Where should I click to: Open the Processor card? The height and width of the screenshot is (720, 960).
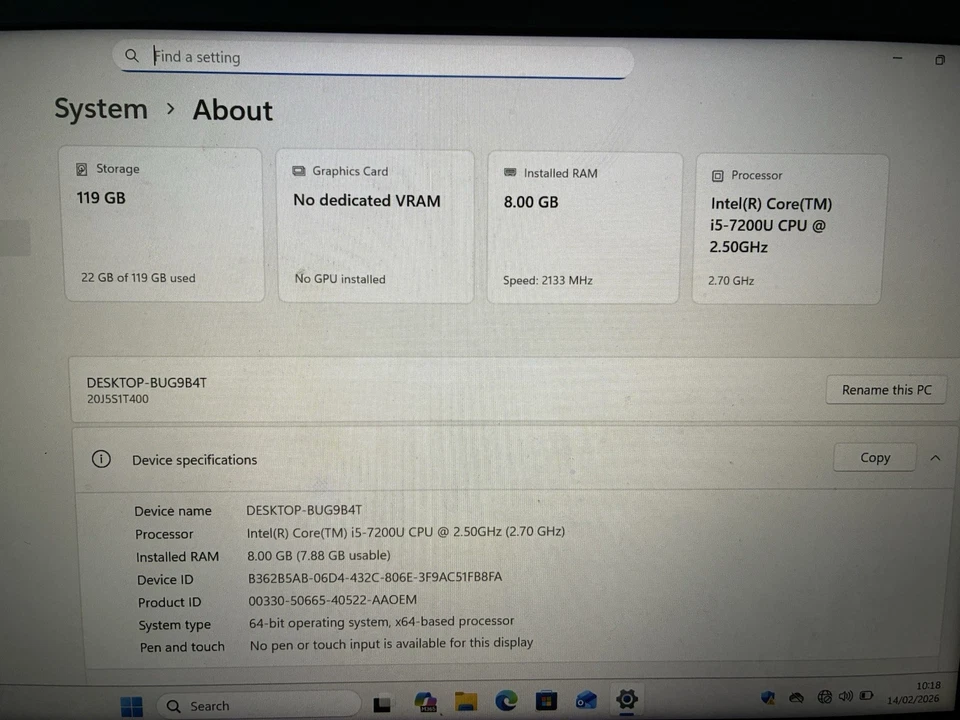[788, 230]
